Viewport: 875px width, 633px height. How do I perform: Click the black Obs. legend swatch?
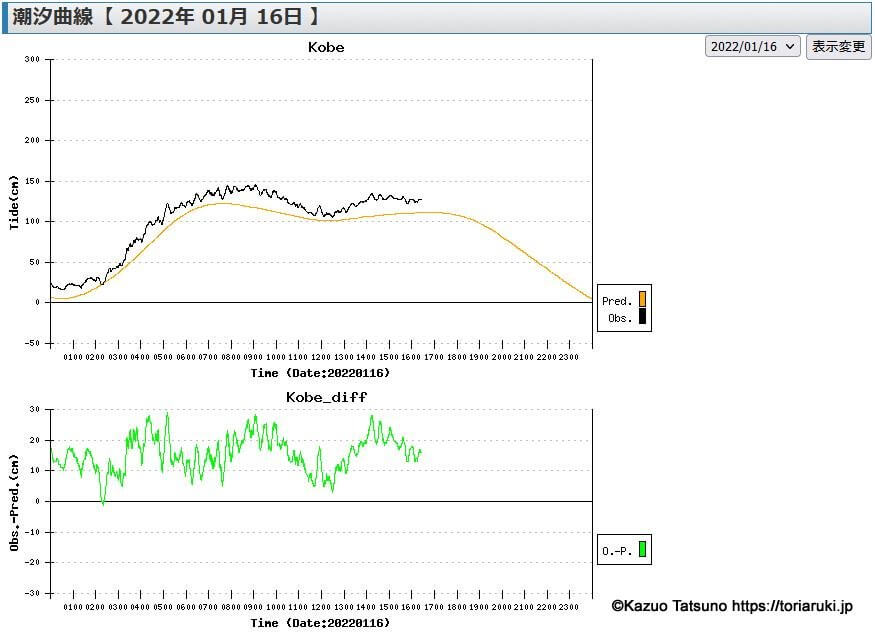click(642, 318)
